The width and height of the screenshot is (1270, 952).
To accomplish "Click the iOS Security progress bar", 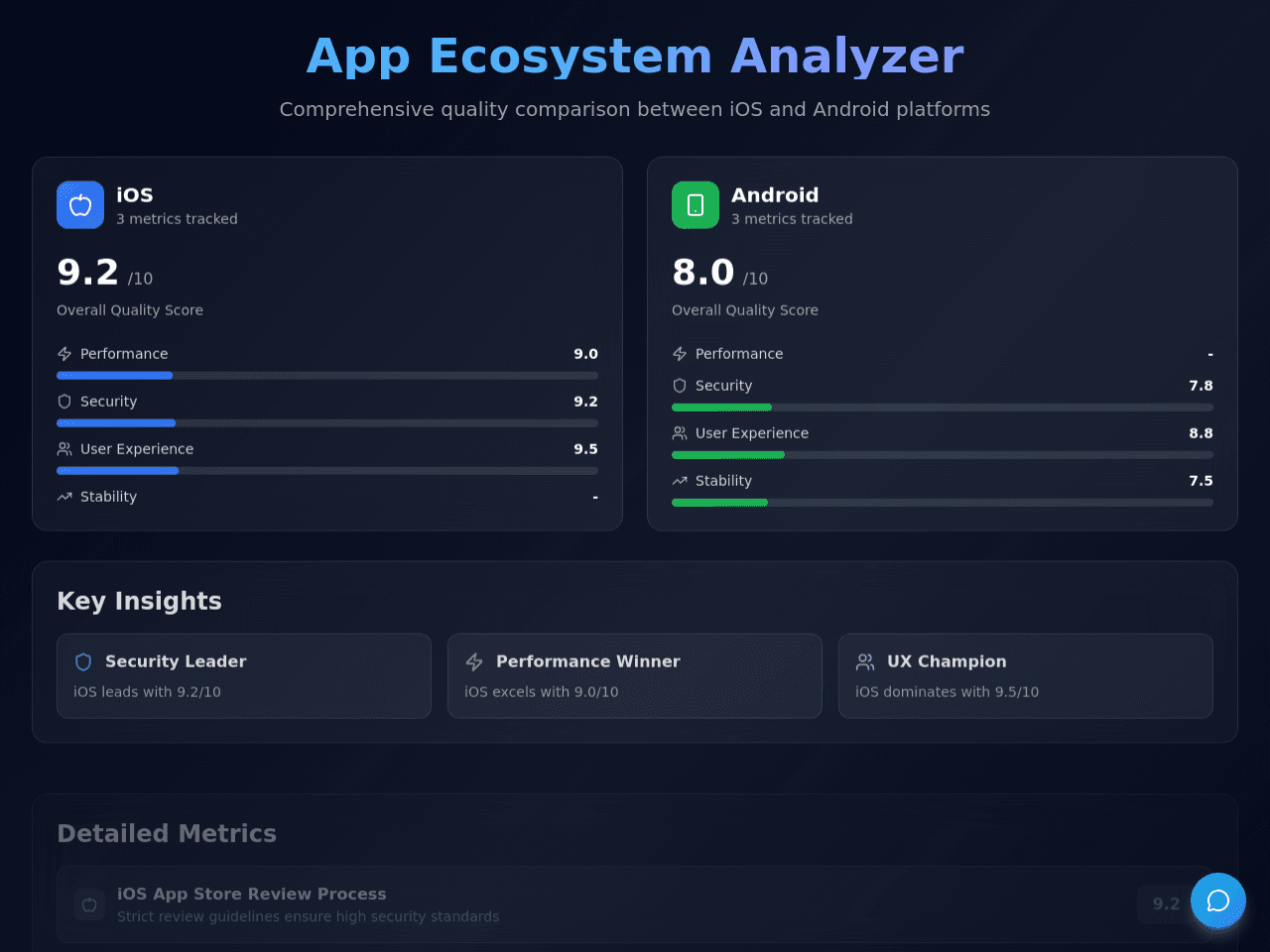I will coord(327,423).
